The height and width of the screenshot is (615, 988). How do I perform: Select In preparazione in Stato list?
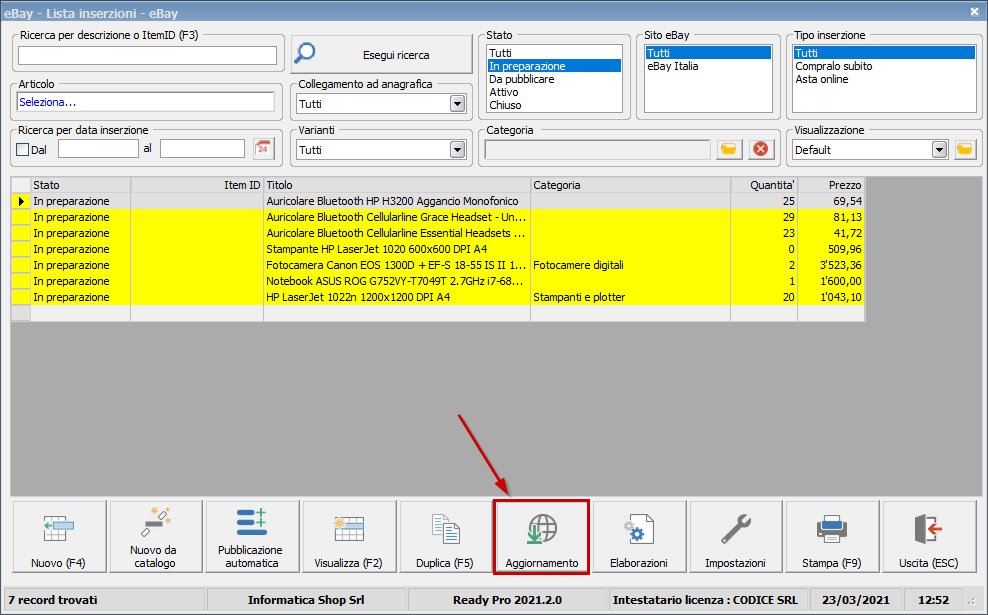click(x=554, y=66)
